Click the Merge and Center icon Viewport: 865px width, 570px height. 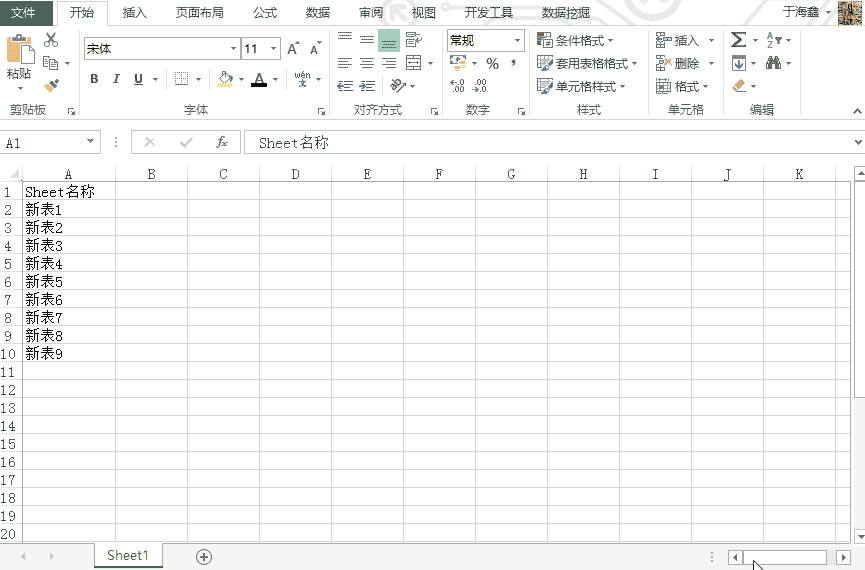pos(414,63)
